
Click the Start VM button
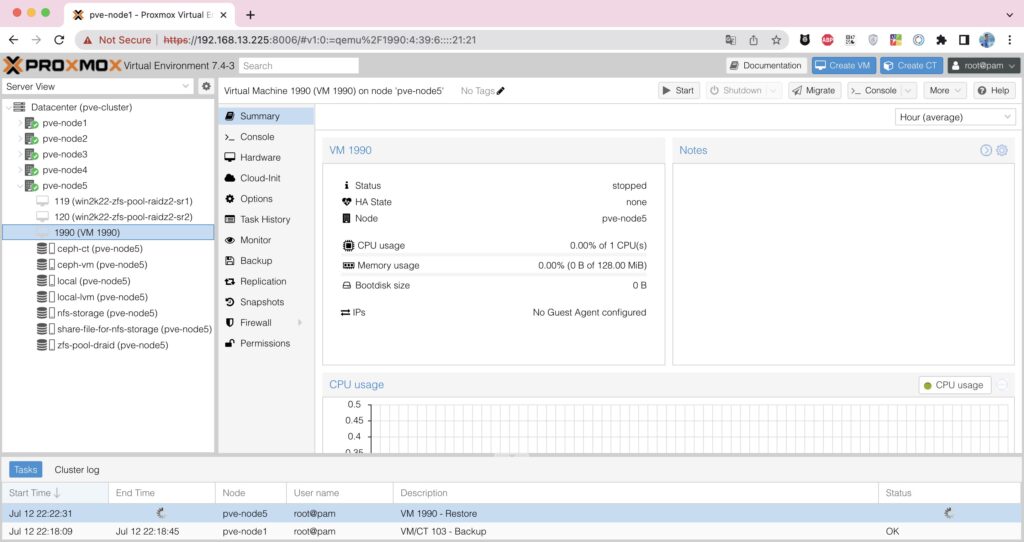679,91
